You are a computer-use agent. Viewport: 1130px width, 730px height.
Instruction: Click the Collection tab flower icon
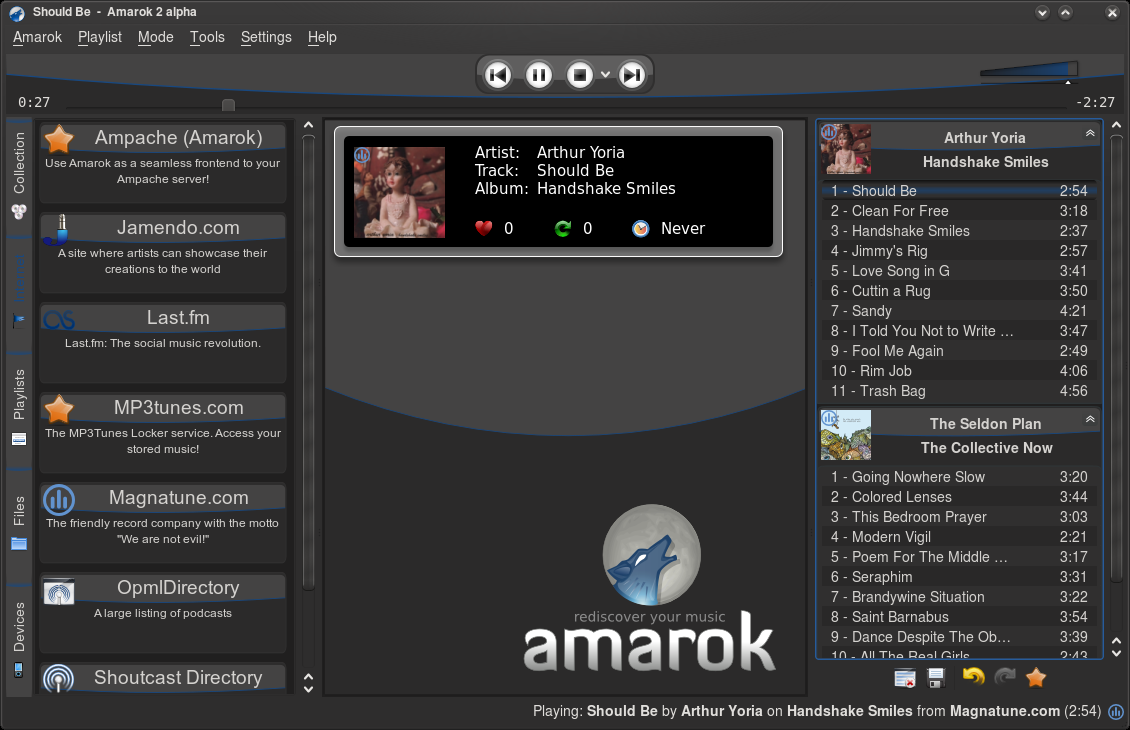click(19, 211)
